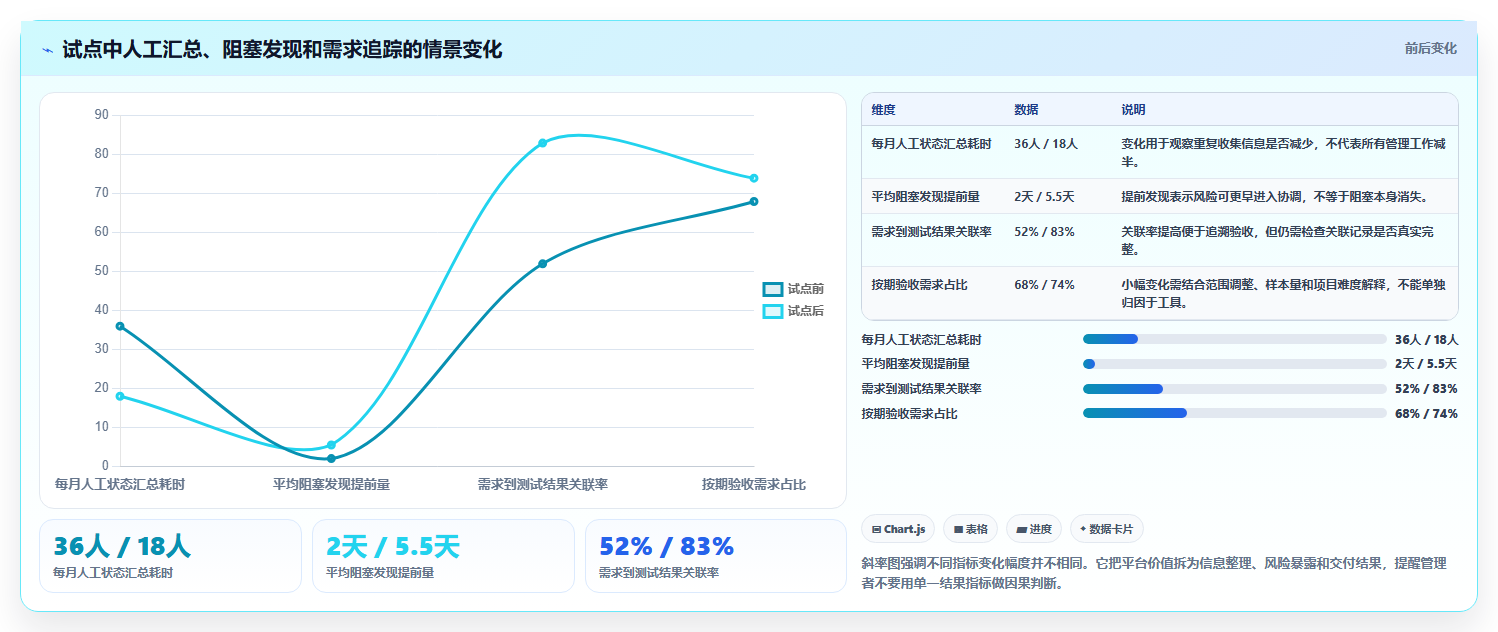The height and width of the screenshot is (632, 1498).
Task: Click the 0 tick on the y-axis
Action: click(x=105, y=466)
